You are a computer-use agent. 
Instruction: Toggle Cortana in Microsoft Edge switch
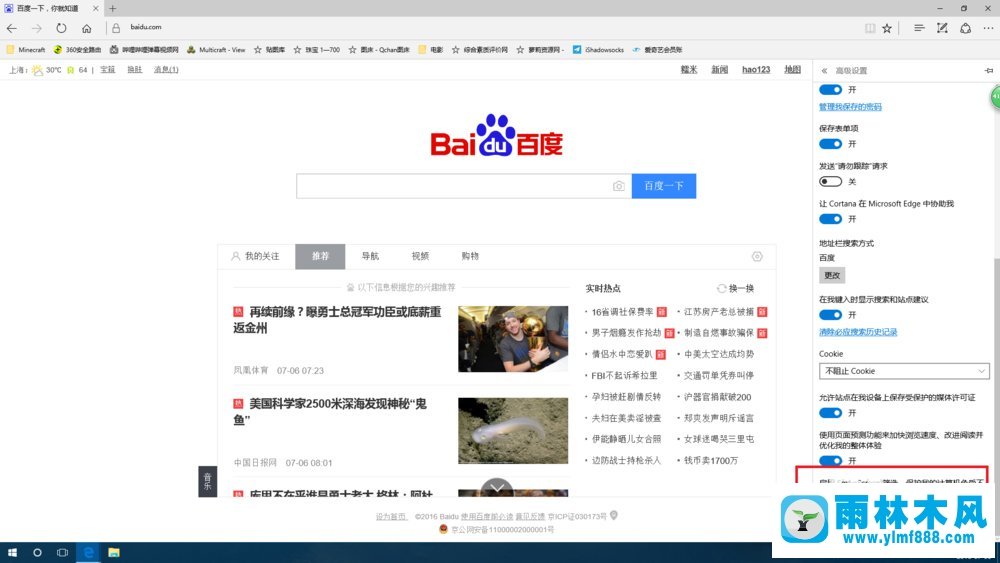[x=830, y=219]
